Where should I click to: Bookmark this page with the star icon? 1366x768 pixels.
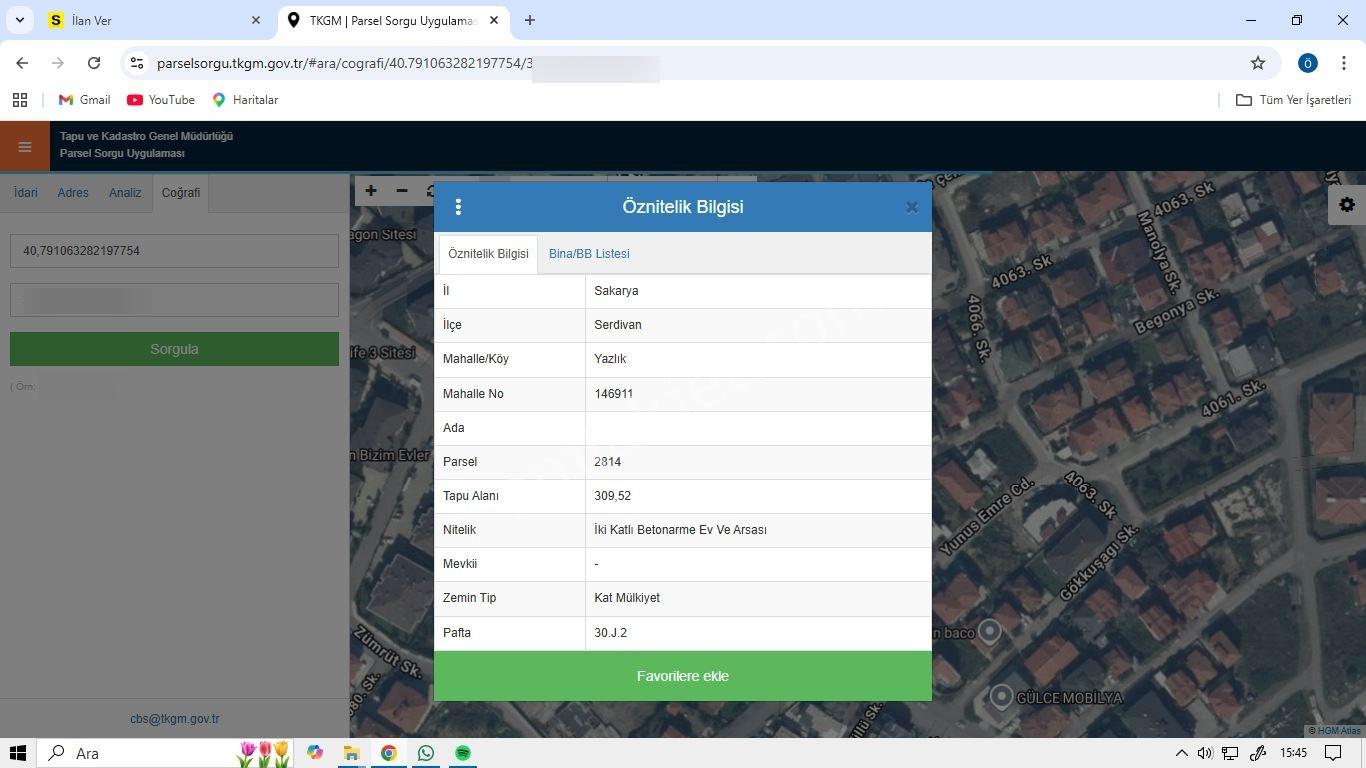click(1258, 63)
